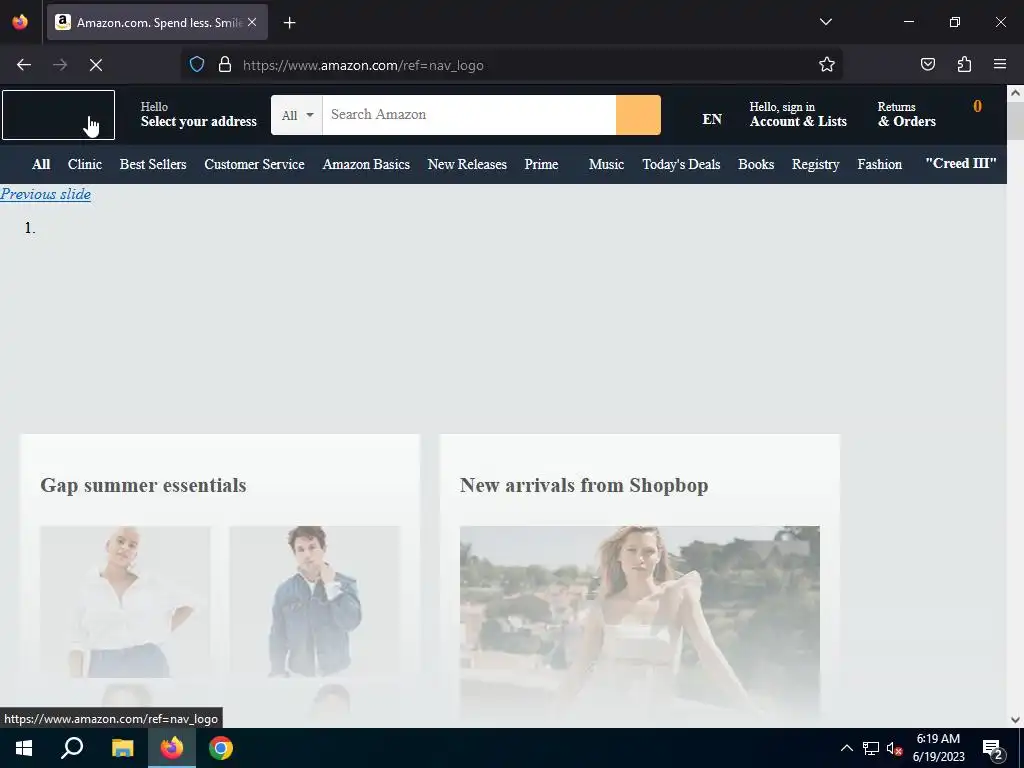Open File Explorer from the taskbar
Screen dimensions: 1024x768
click(122, 748)
